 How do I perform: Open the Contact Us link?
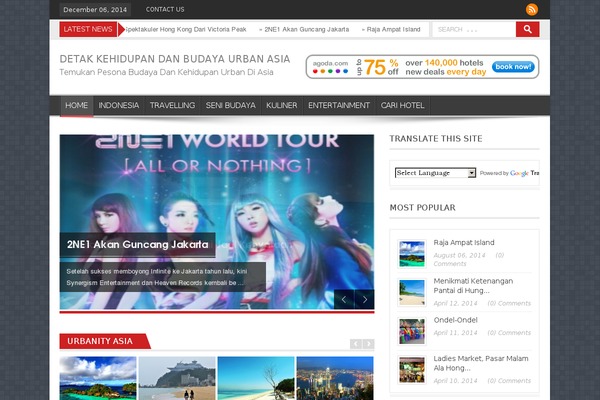[165, 9]
